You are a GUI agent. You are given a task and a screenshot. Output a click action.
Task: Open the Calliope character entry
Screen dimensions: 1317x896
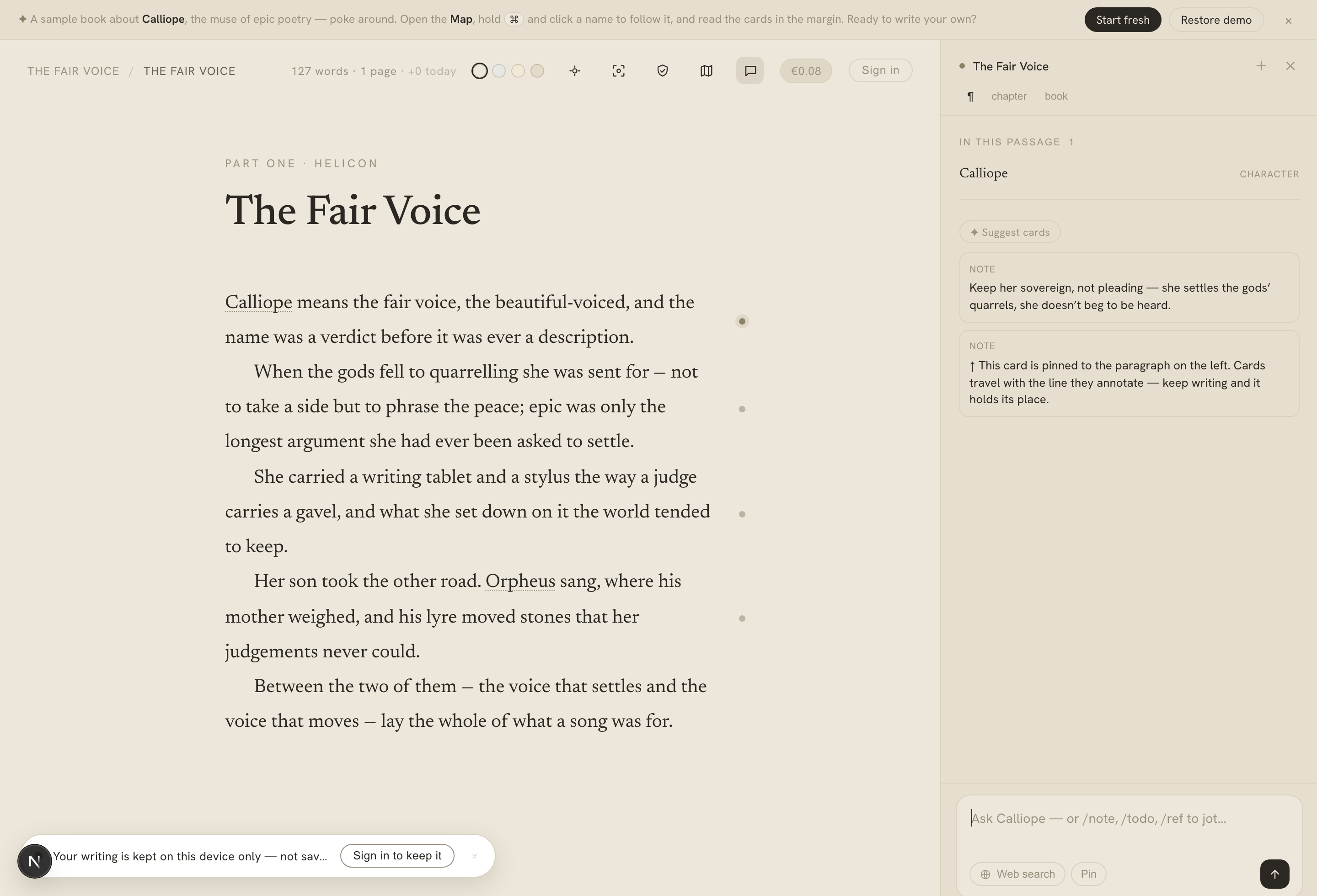[x=1129, y=173]
